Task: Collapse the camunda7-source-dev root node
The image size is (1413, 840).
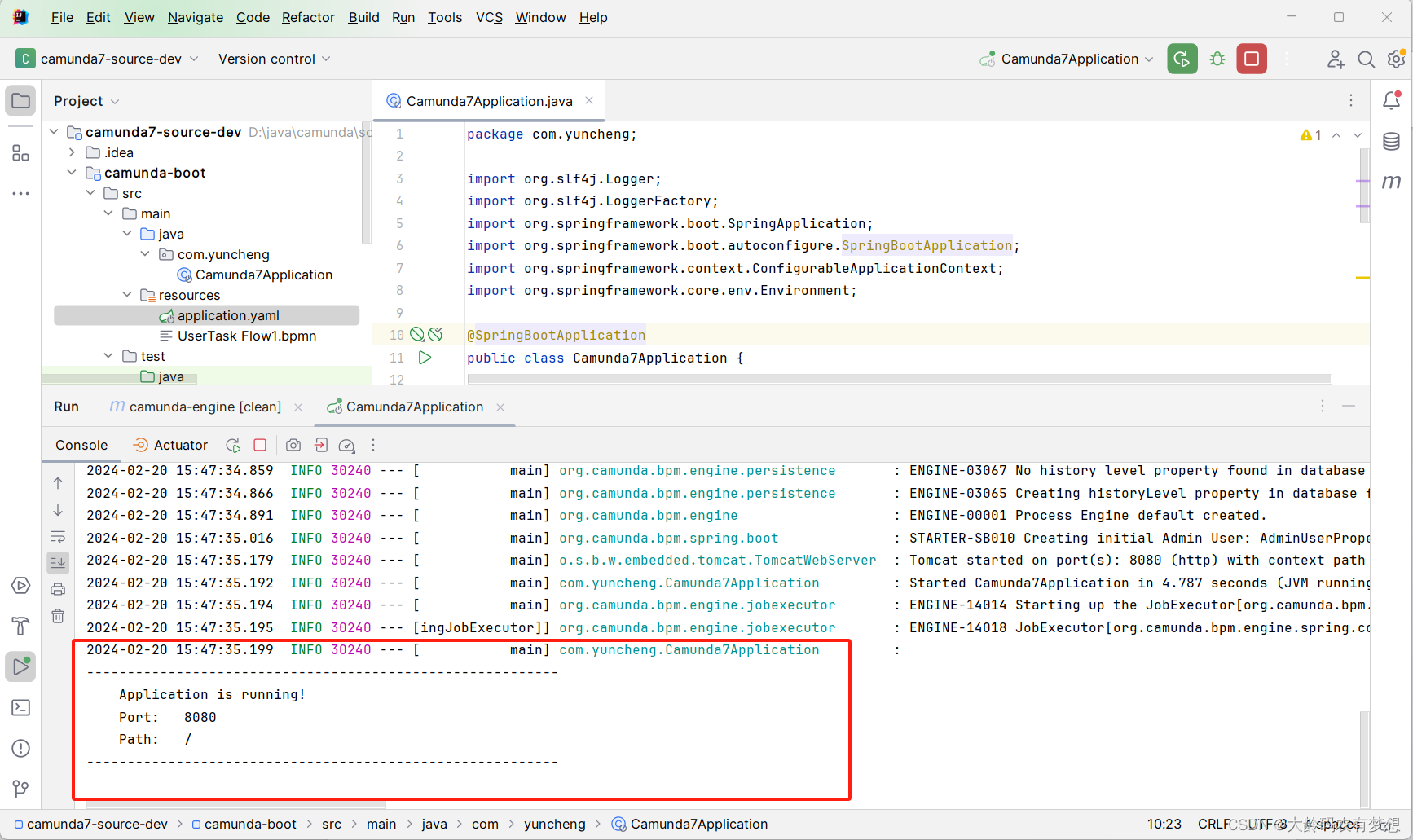Action: (x=54, y=132)
